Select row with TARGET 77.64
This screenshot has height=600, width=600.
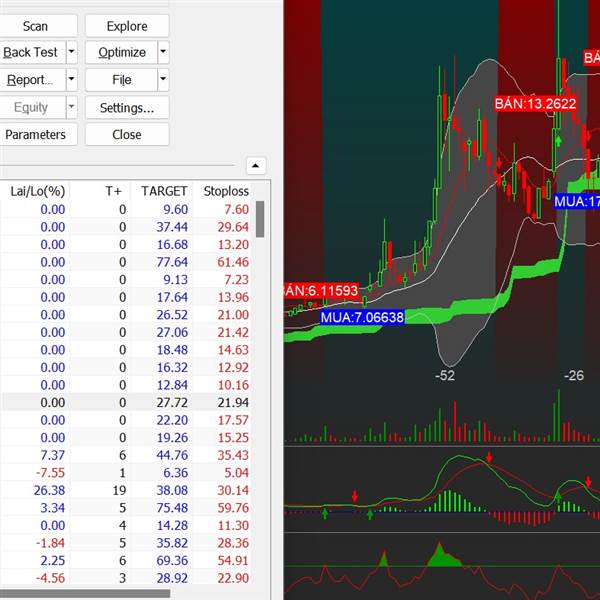tap(126, 262)
